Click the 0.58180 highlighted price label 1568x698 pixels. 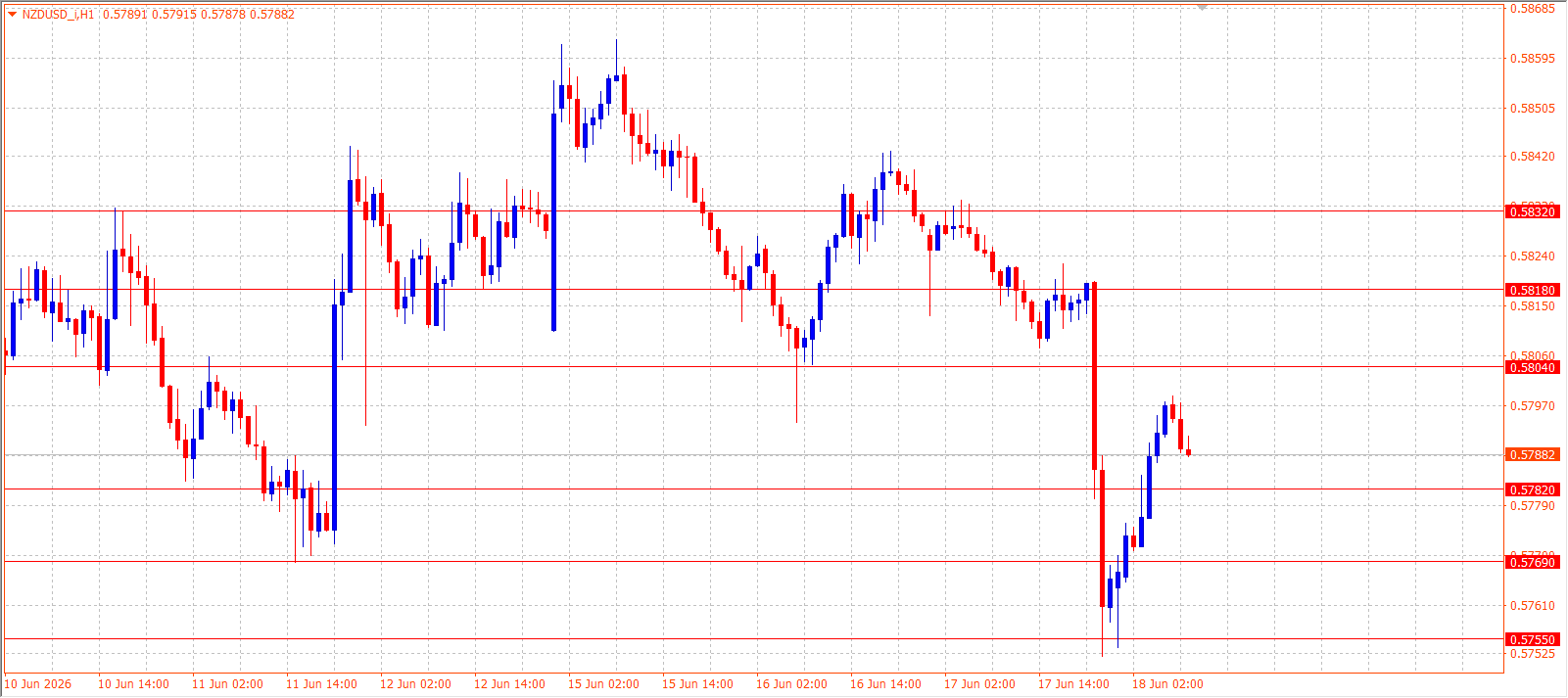pyautogui.click(x=1532, y=290)
